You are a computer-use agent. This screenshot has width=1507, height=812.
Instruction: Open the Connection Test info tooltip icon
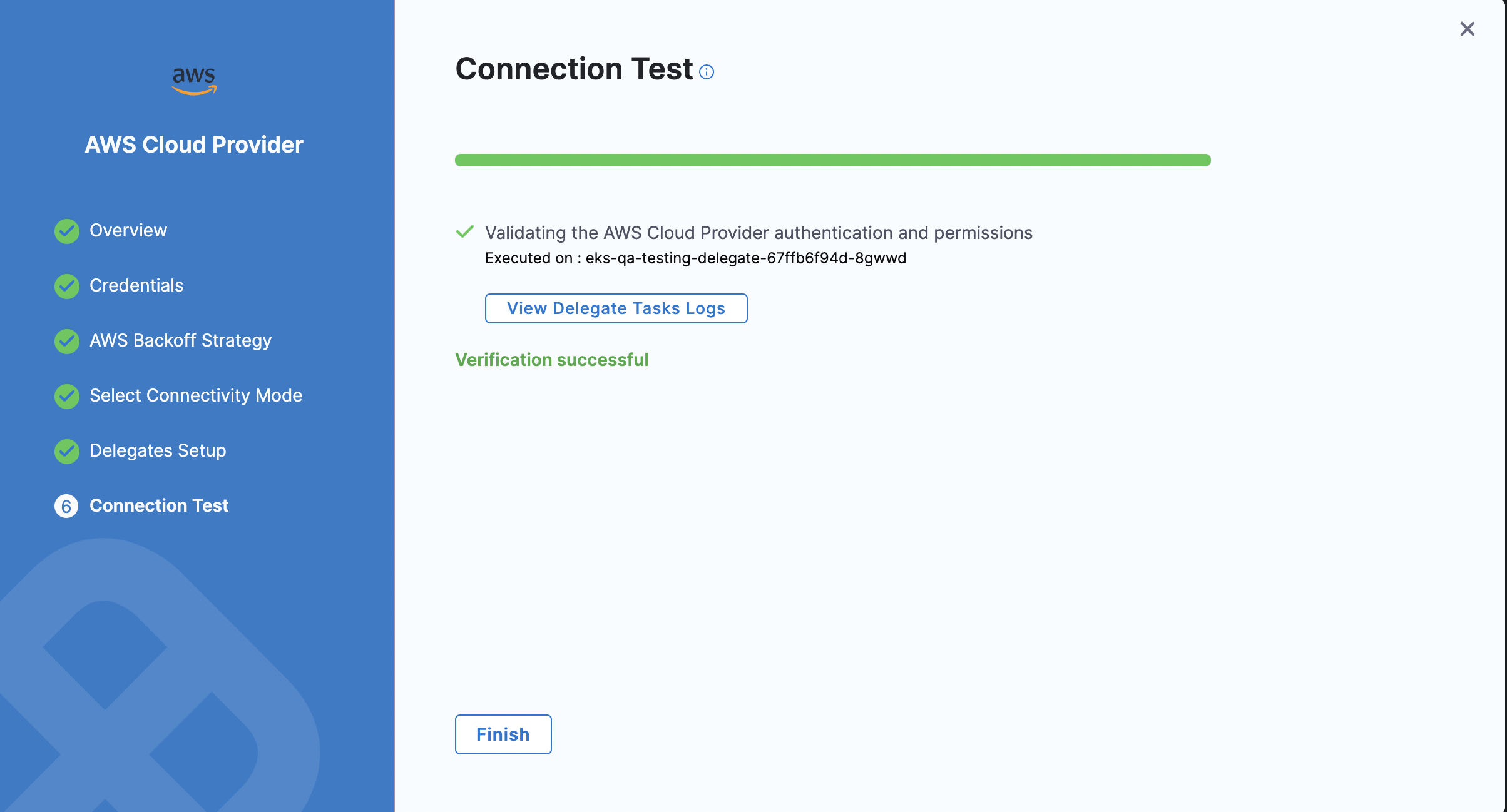pyautogui.click(x=707, y=72)
